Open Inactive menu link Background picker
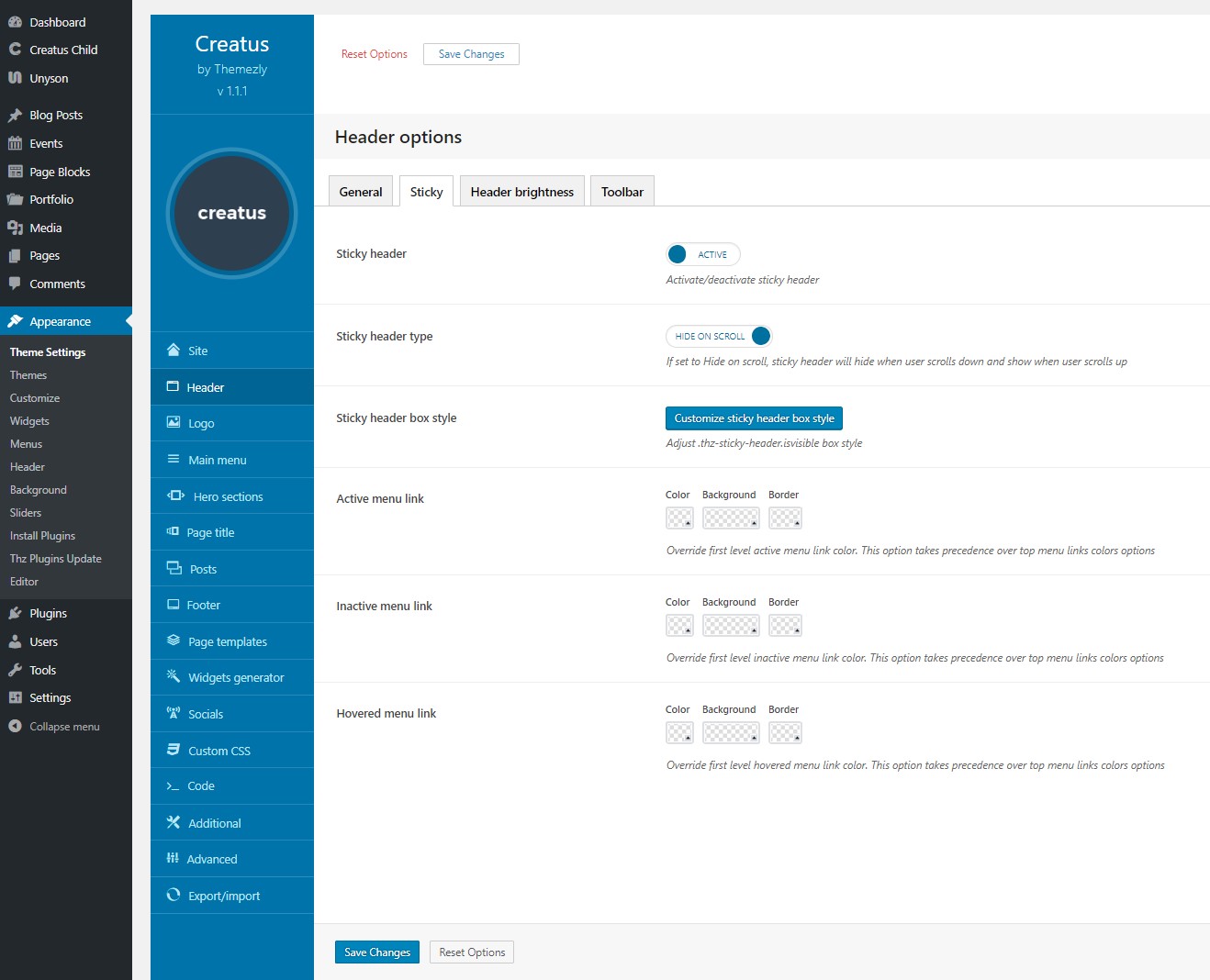 [731, 626]
